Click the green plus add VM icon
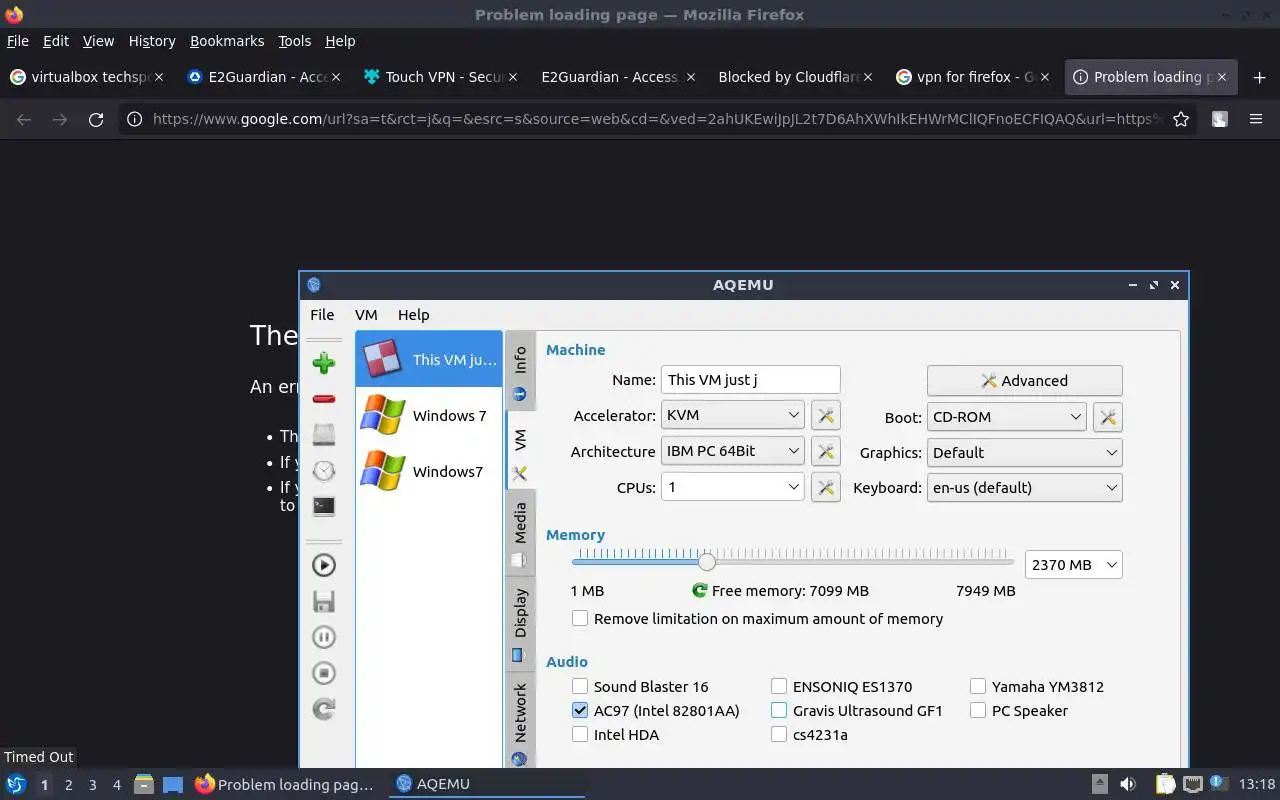Viewport: 1280px width, 800px height. tap(323, 363)
